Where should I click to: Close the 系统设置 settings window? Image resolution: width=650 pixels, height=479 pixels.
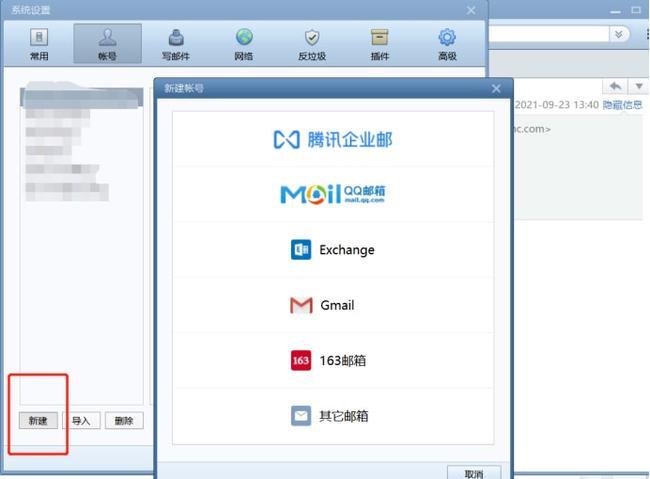coord(471,10)
